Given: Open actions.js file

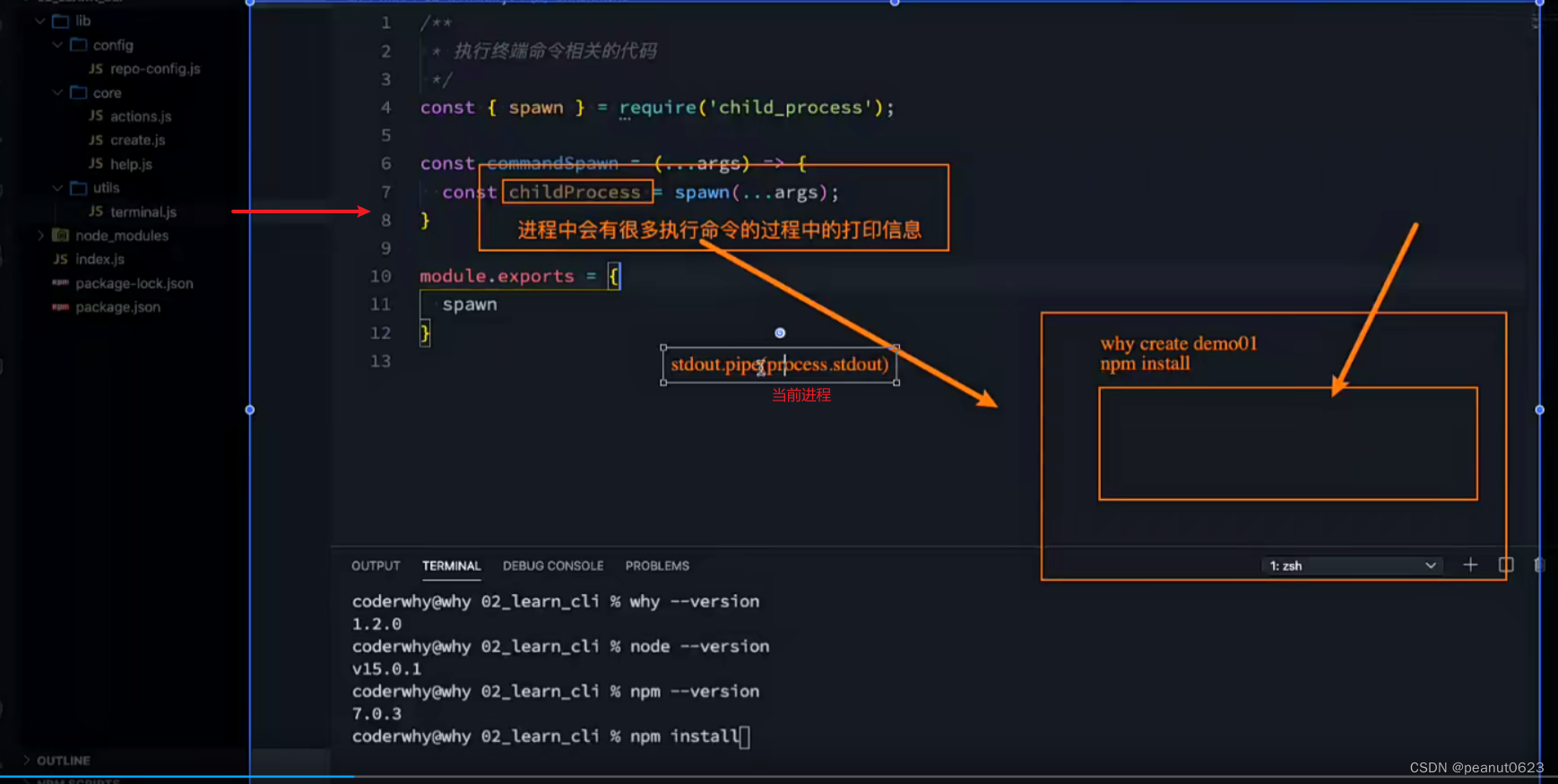Looking at the screenshot, I should (x=141, y=116).
